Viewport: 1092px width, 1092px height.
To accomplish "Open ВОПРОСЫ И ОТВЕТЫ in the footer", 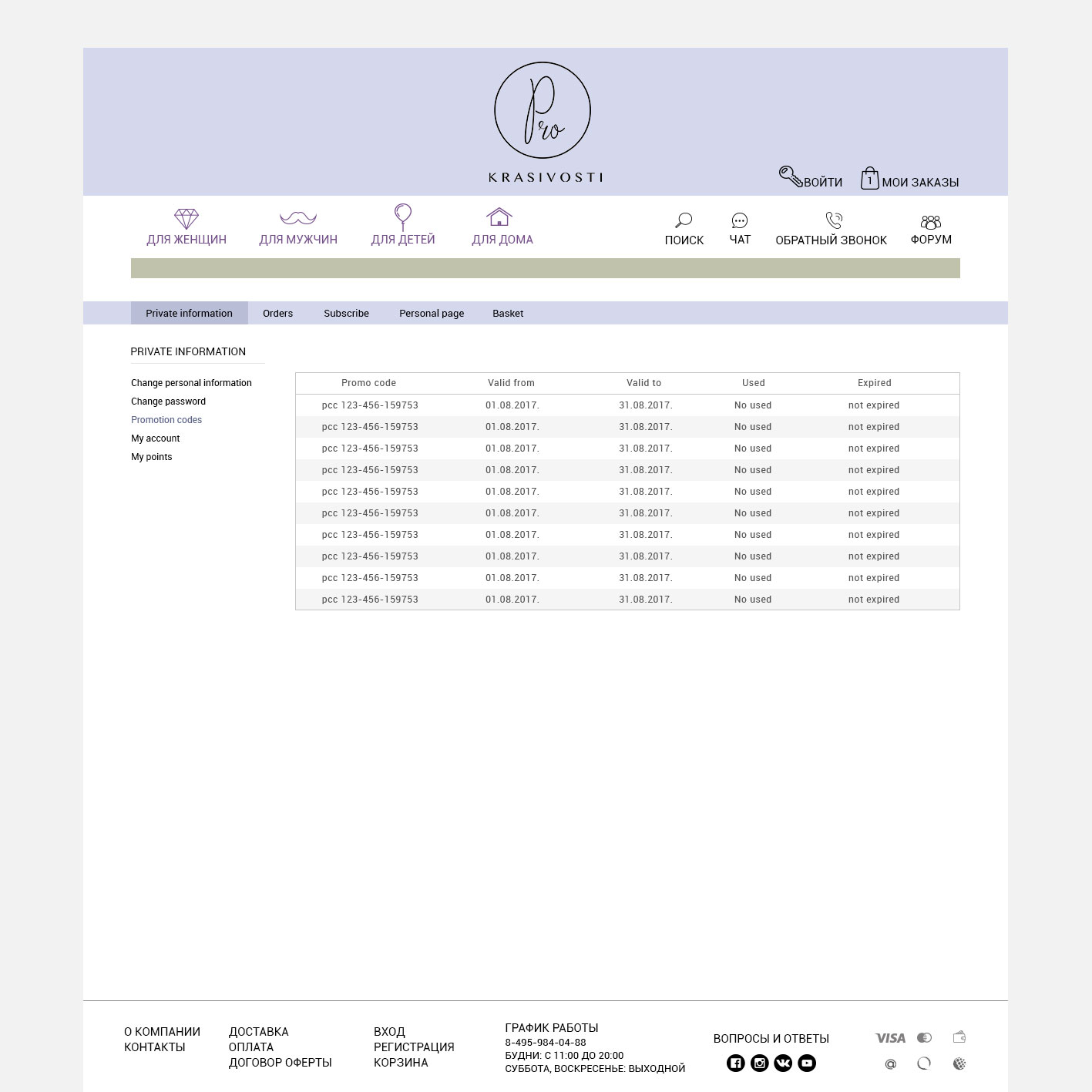I will 771,1039.
